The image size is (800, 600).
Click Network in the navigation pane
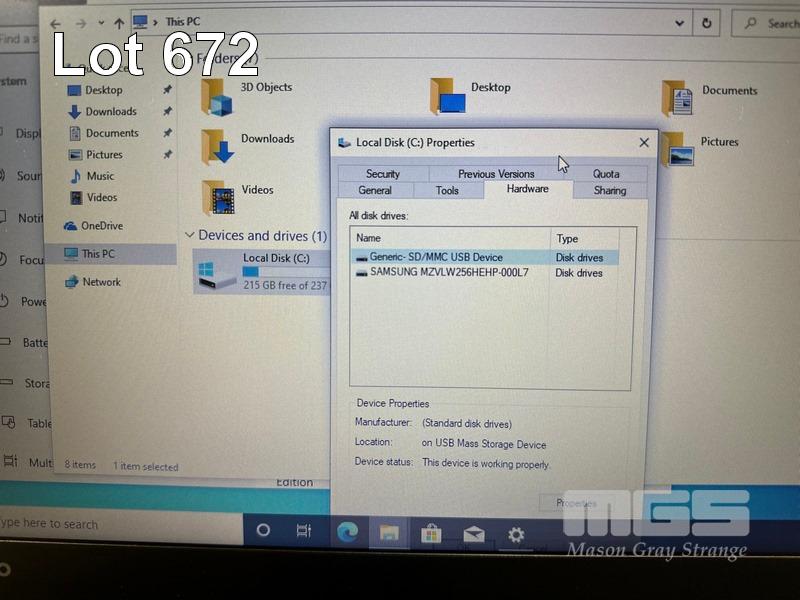pos(100,282)
